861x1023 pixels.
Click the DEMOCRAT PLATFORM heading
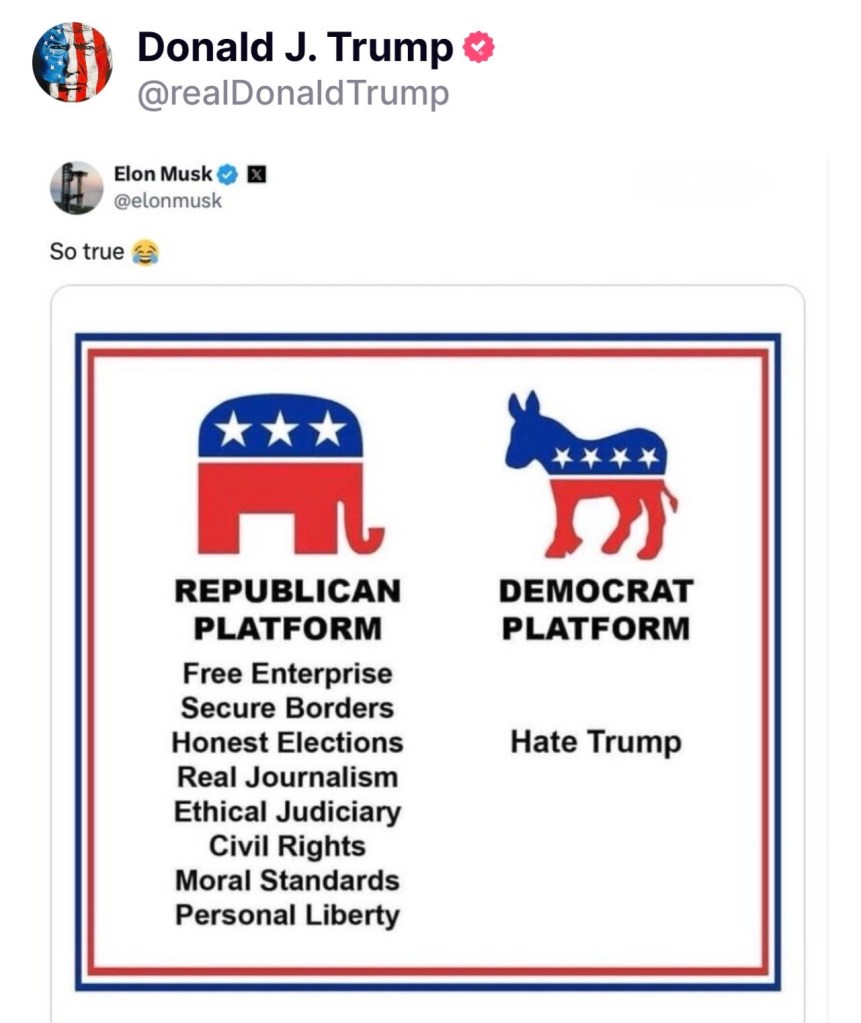tap(595, 609)
